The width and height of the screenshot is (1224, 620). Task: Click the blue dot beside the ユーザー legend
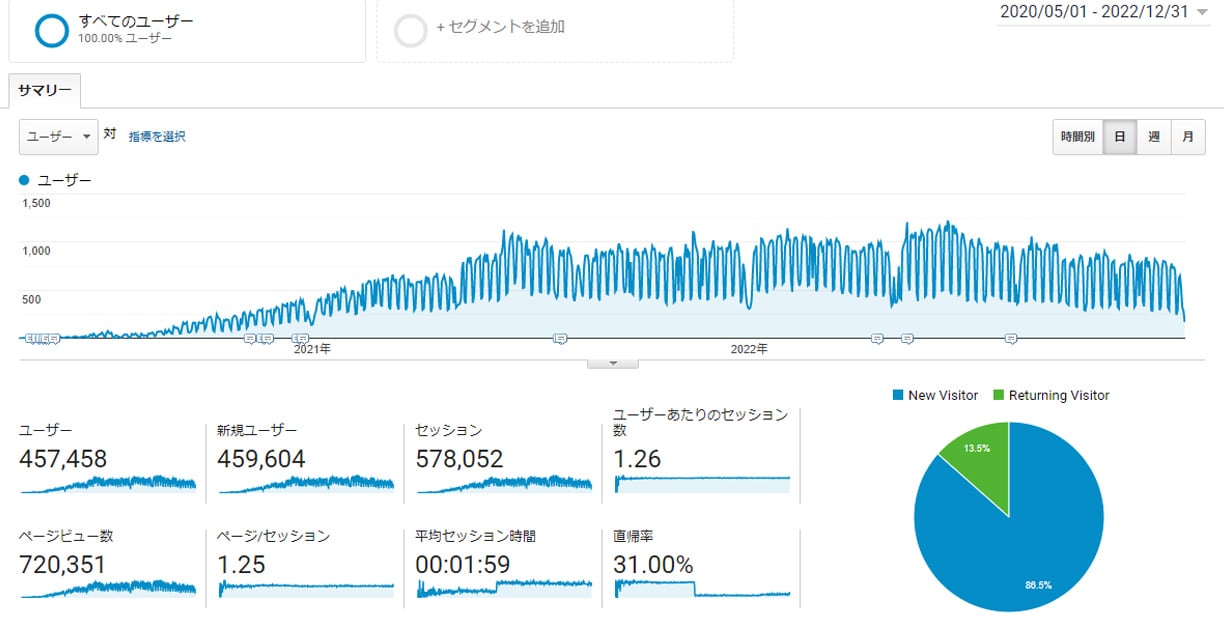pos(22,180)
